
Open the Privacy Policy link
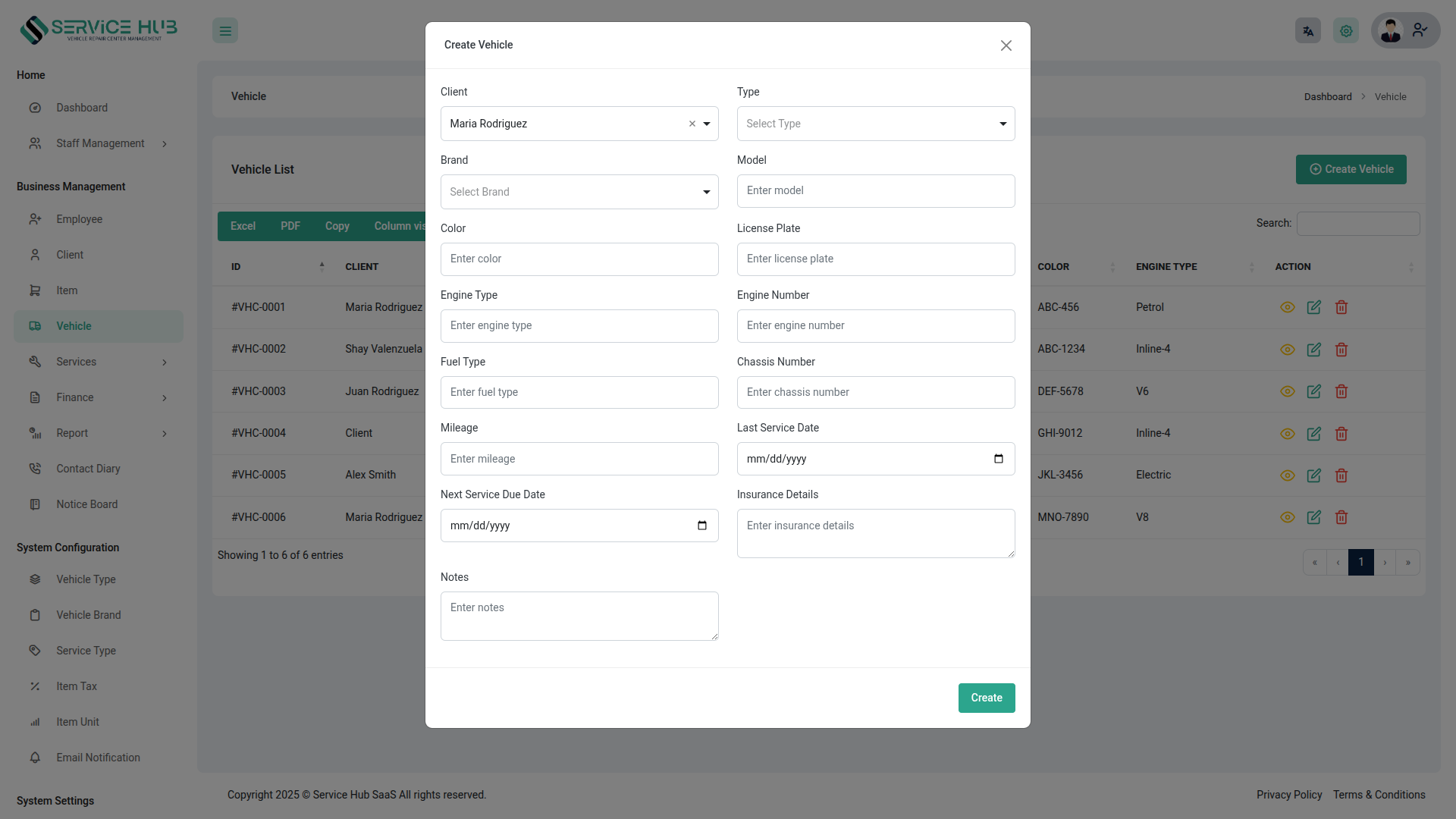click(1289, 795)
